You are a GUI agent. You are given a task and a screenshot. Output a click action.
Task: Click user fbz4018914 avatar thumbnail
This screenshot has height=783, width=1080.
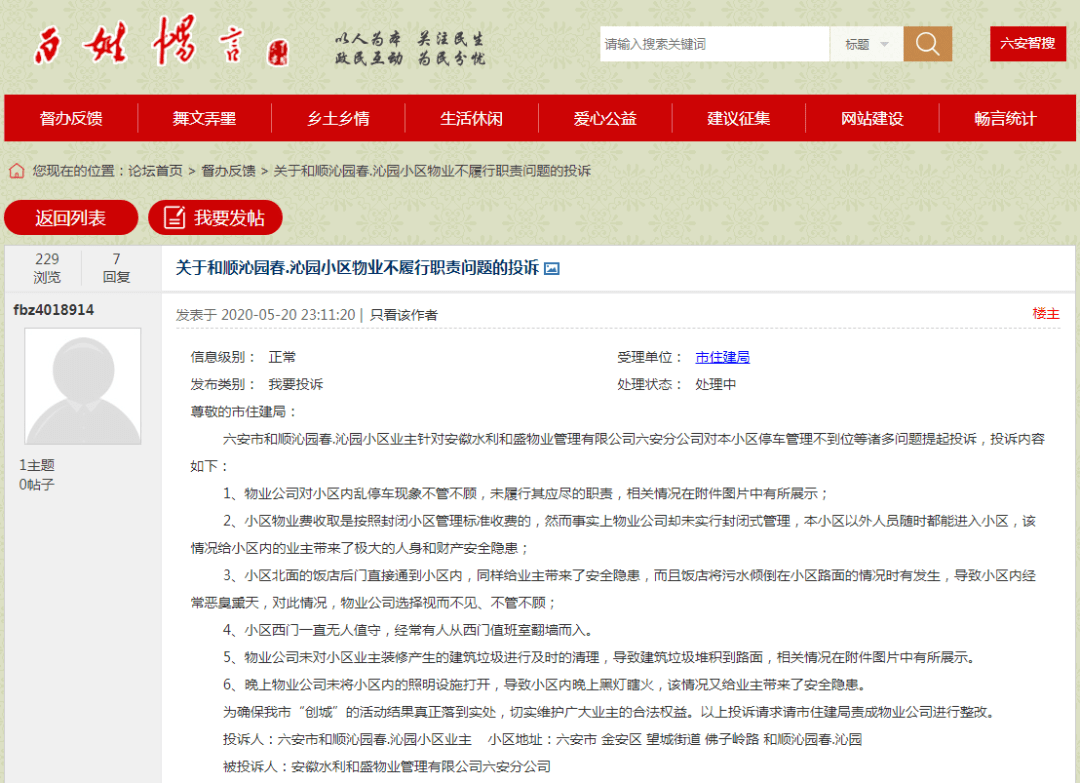[x=83, y=386]
